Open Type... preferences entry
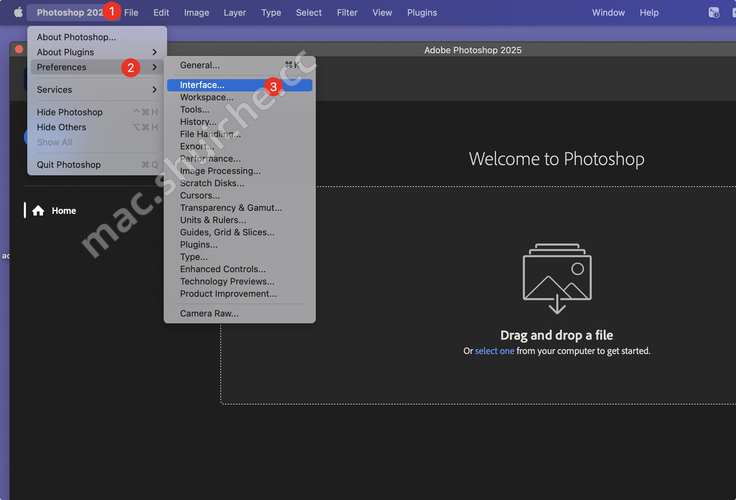Viewport: 736px width, 500px height. [x=239, y=257]
